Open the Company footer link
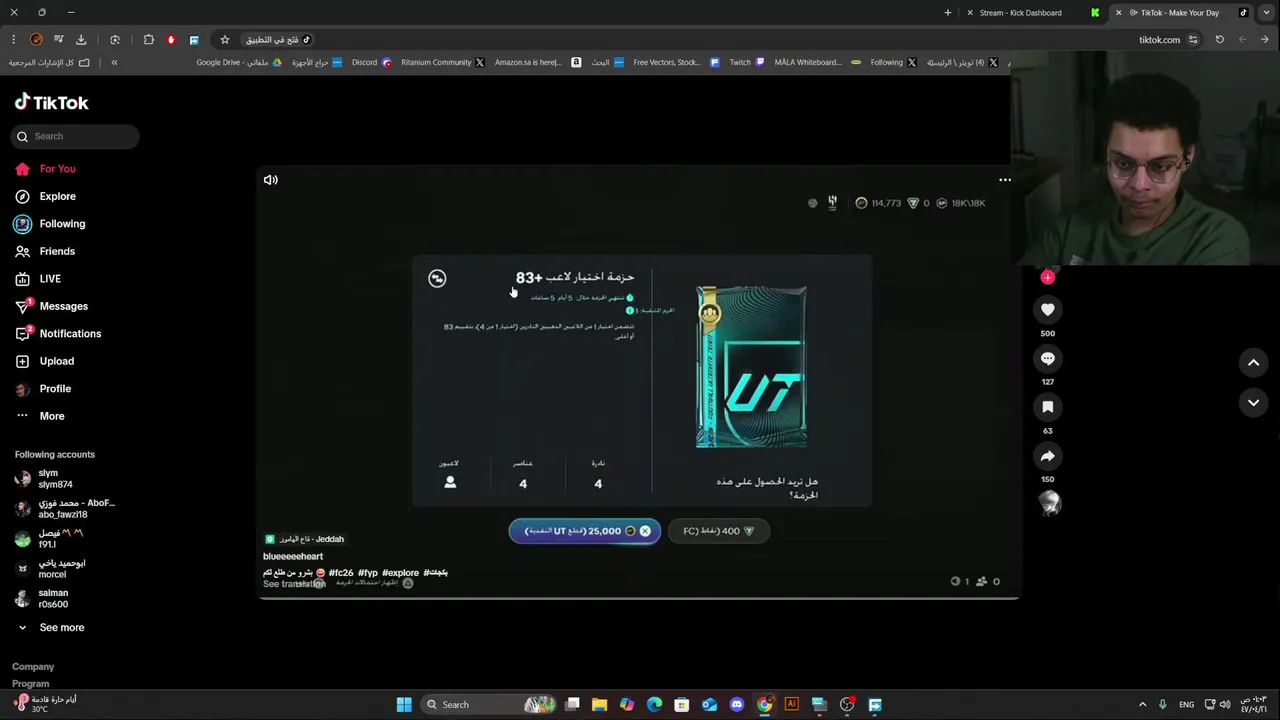This screenshot has height=720, width=1280. 33,667
